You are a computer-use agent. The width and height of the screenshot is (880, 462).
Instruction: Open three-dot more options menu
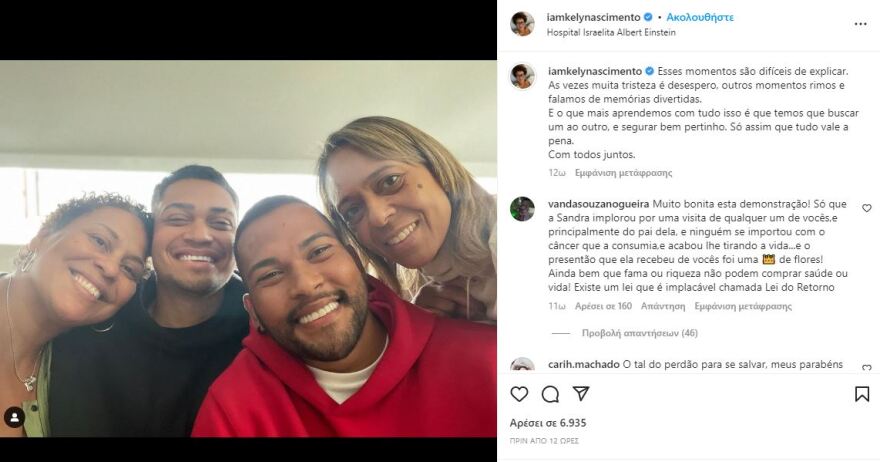[860, 24]
